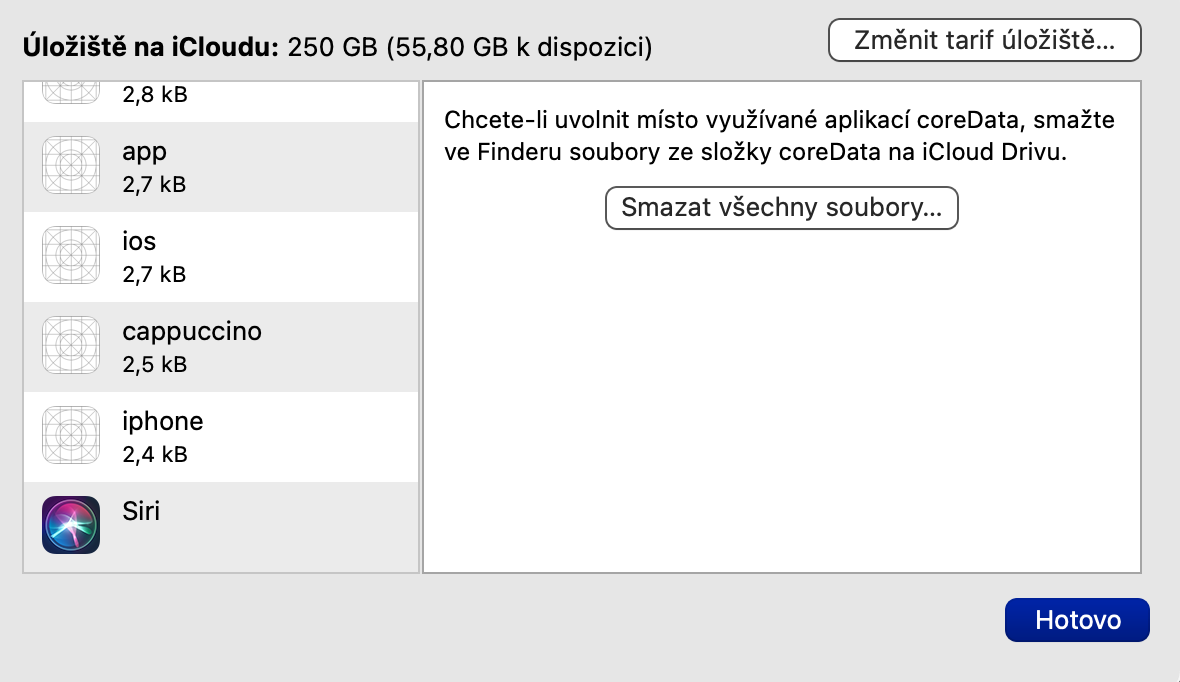Click the placeholder icon next to app
Image resolution: width=1180 pixels, height=682 pixels.
(71, 166)
